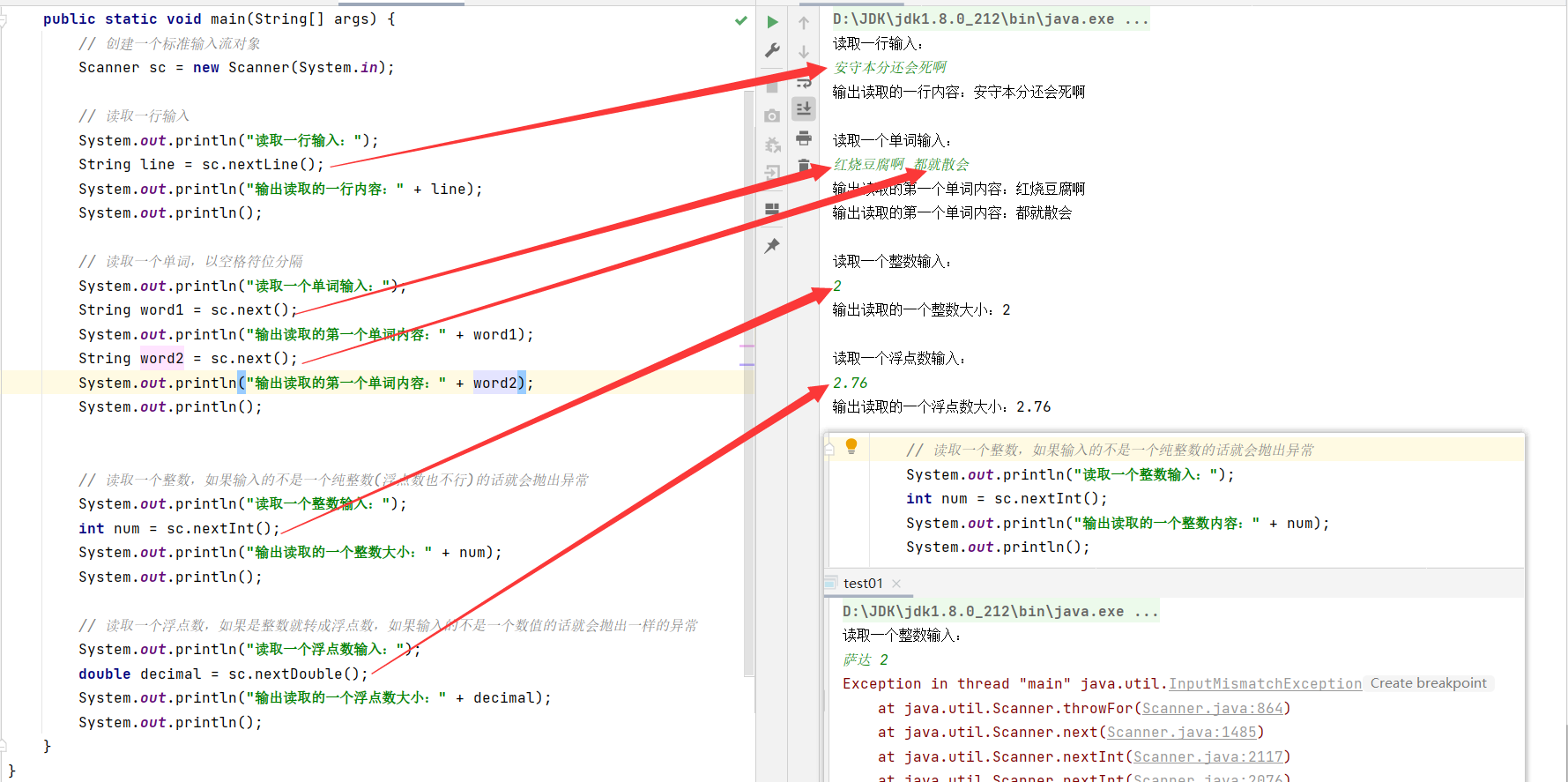Click the 'String line = sc.nextLine();' code line
This screenshot has height=782, width=1568.
tap(201, 165)
